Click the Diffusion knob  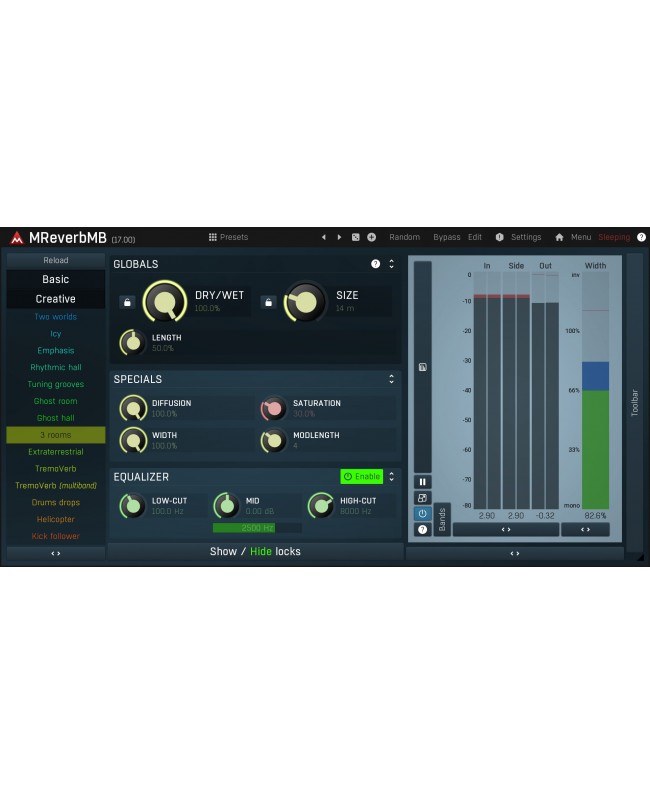tap(133, 408)
